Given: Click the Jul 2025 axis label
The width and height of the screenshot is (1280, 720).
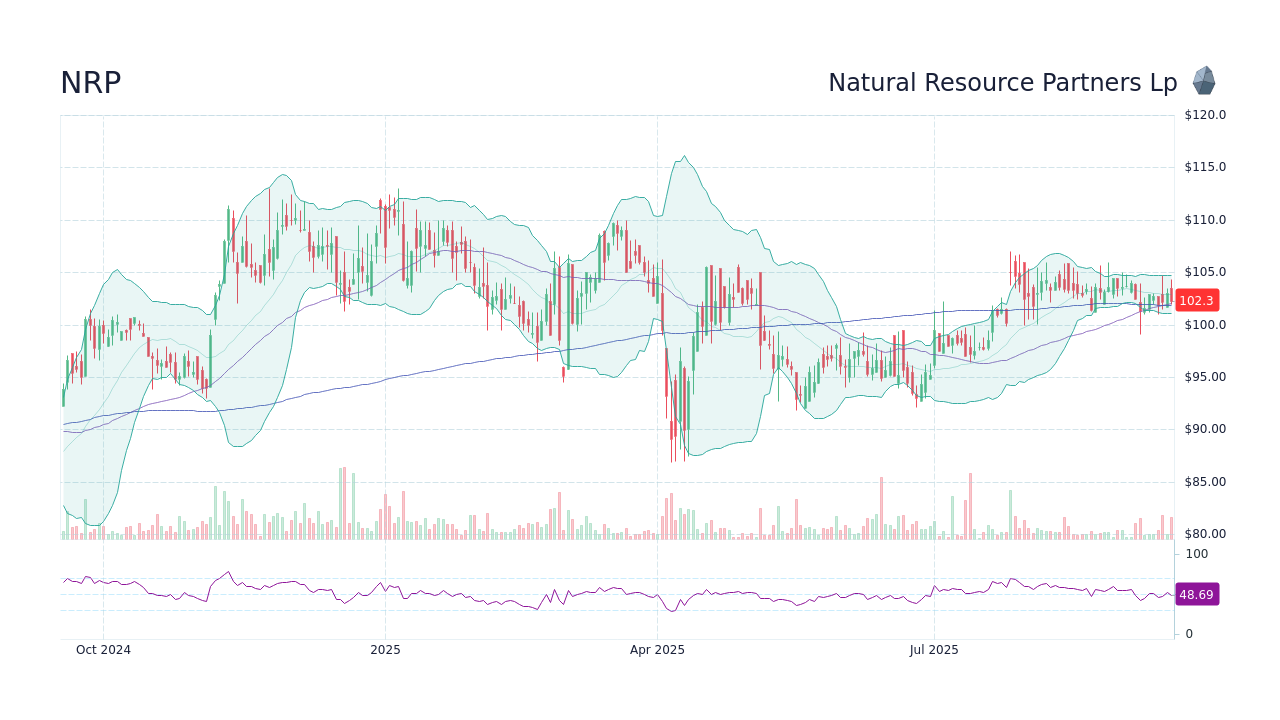Looking at the screenshot, I should (x=936, y=649).
